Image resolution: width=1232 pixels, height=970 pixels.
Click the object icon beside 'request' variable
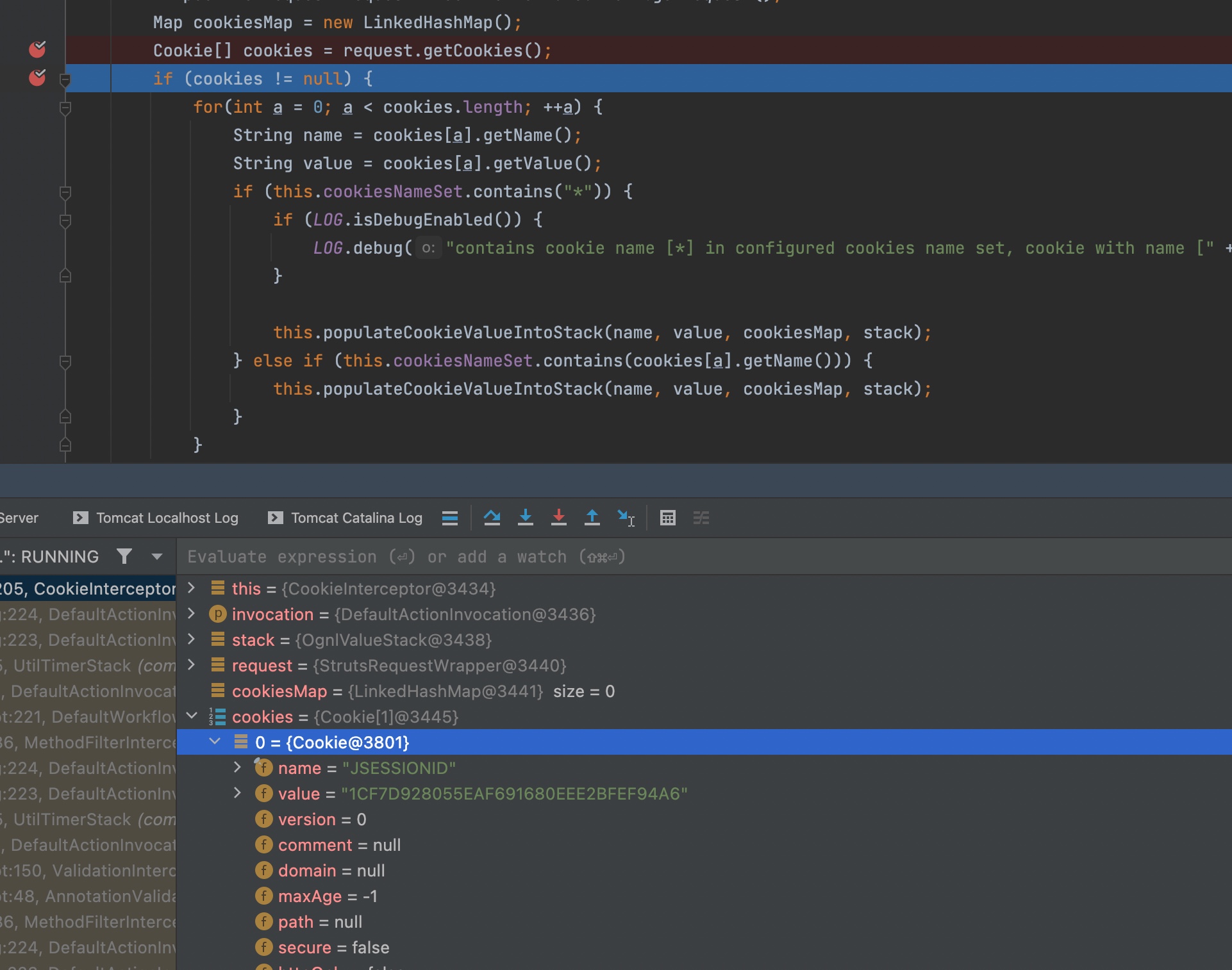click(218, 665)
